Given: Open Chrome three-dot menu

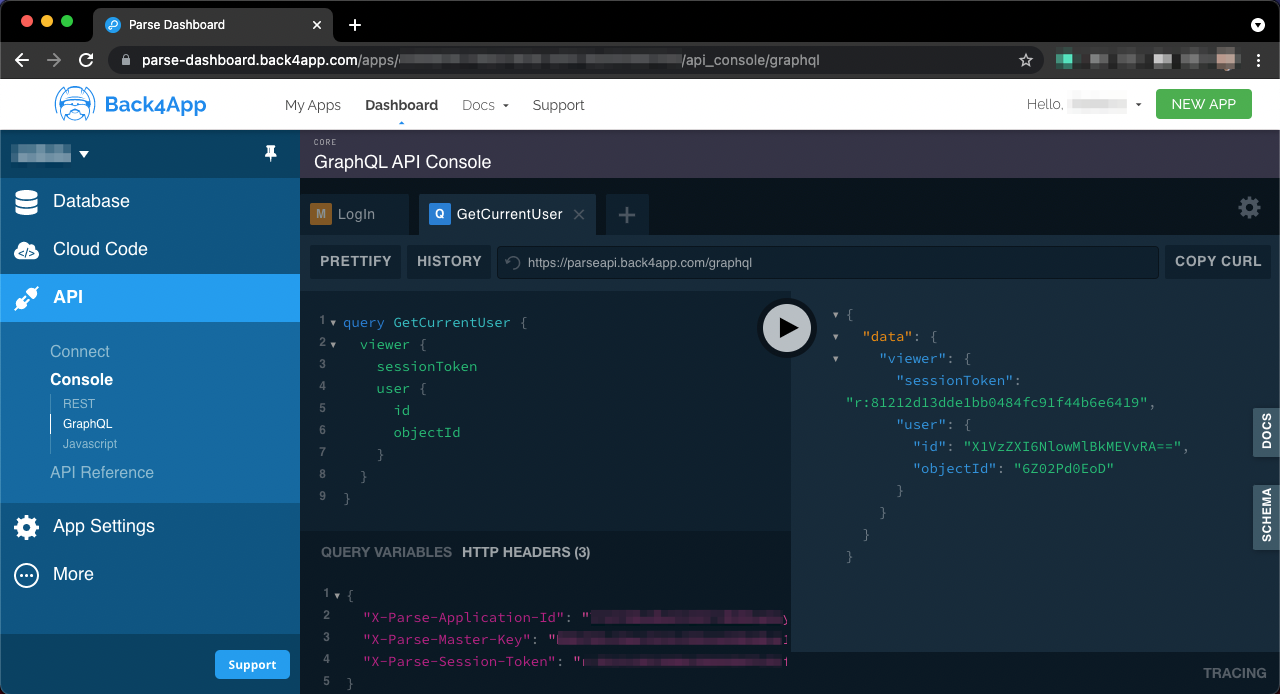Looking at the screenshot, I should point(1259,60).
